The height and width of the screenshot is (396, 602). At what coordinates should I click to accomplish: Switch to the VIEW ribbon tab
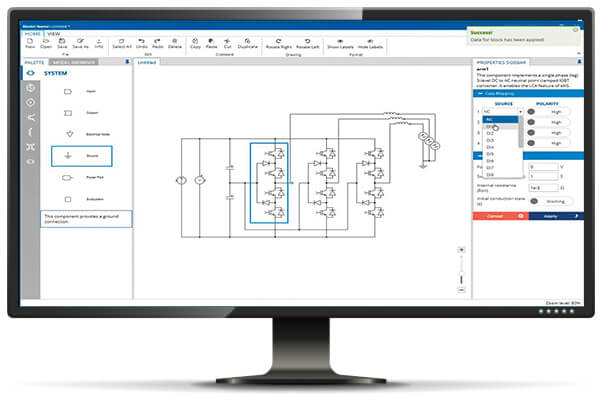[53, 34]
